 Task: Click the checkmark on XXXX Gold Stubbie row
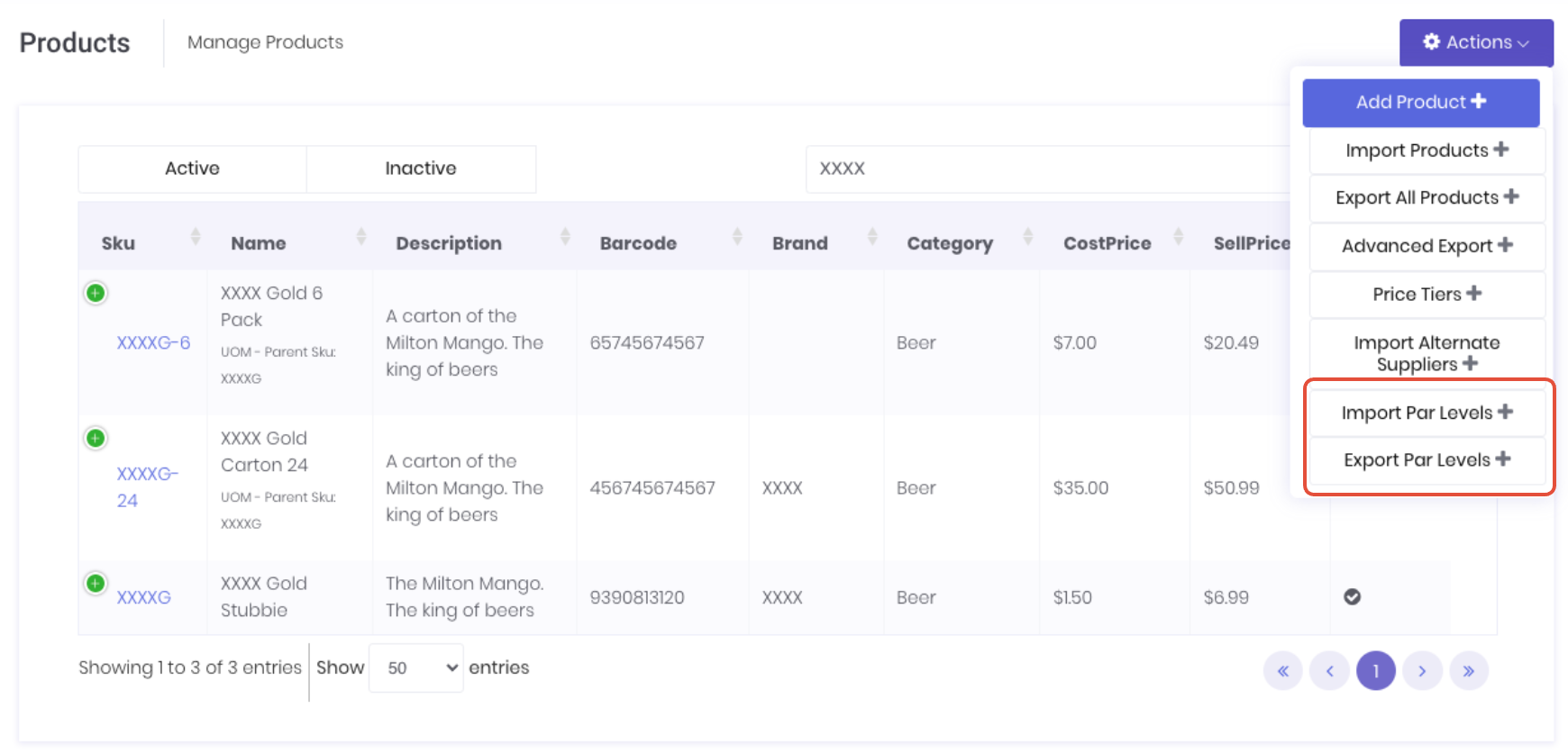1352,597
